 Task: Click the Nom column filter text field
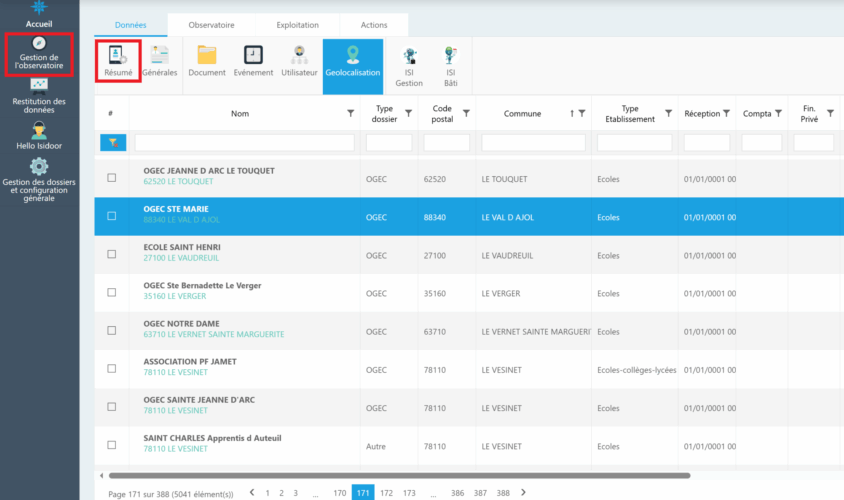pyautogui.click(x=244, y=143)
